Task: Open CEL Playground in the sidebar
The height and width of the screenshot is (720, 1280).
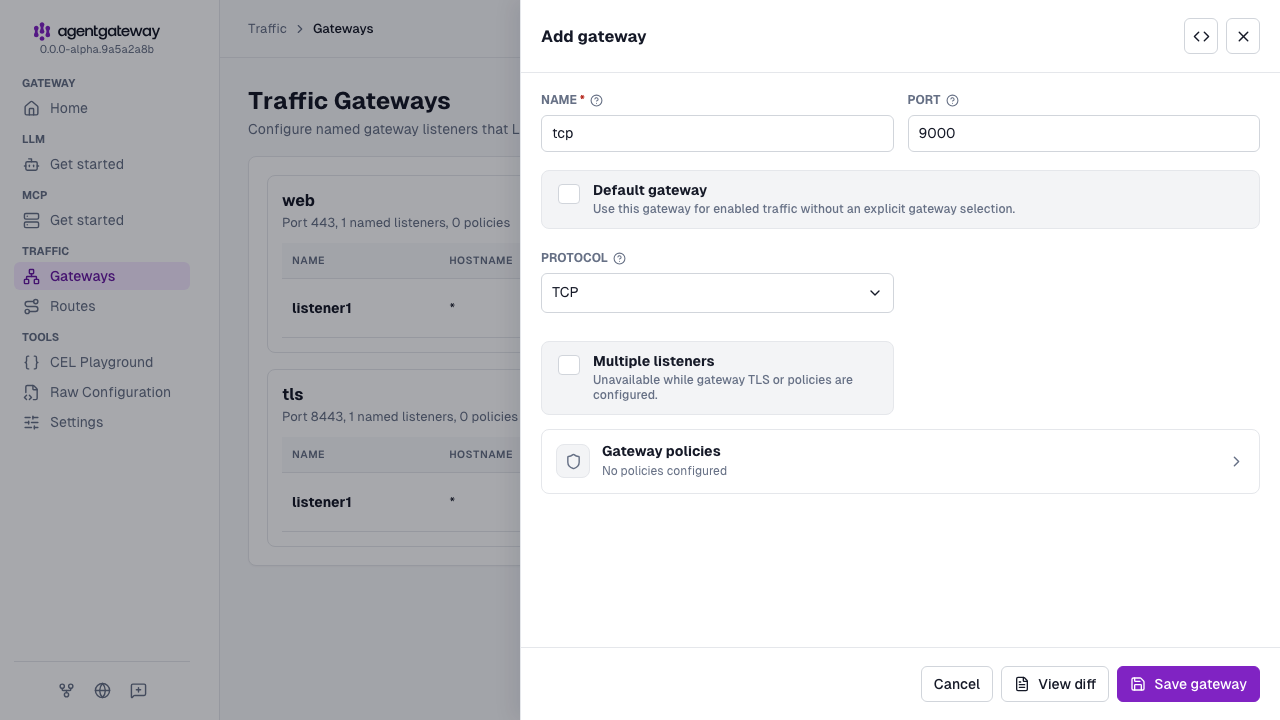Action: (102, 362)
